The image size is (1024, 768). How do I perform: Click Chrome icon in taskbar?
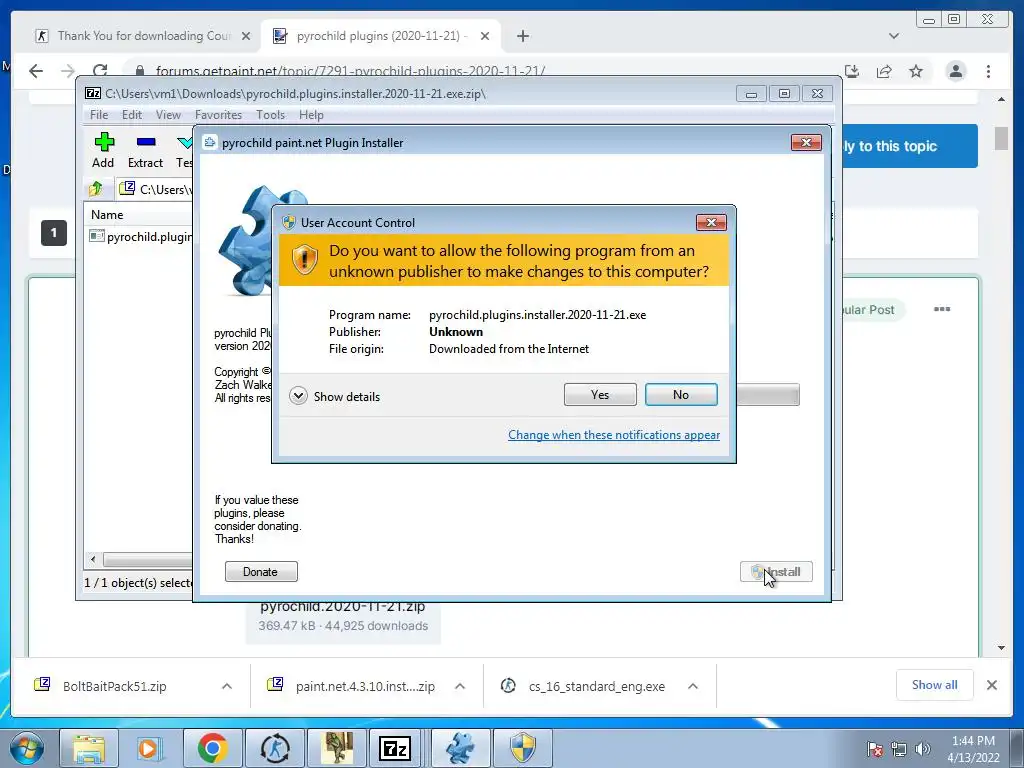[212, 748]
